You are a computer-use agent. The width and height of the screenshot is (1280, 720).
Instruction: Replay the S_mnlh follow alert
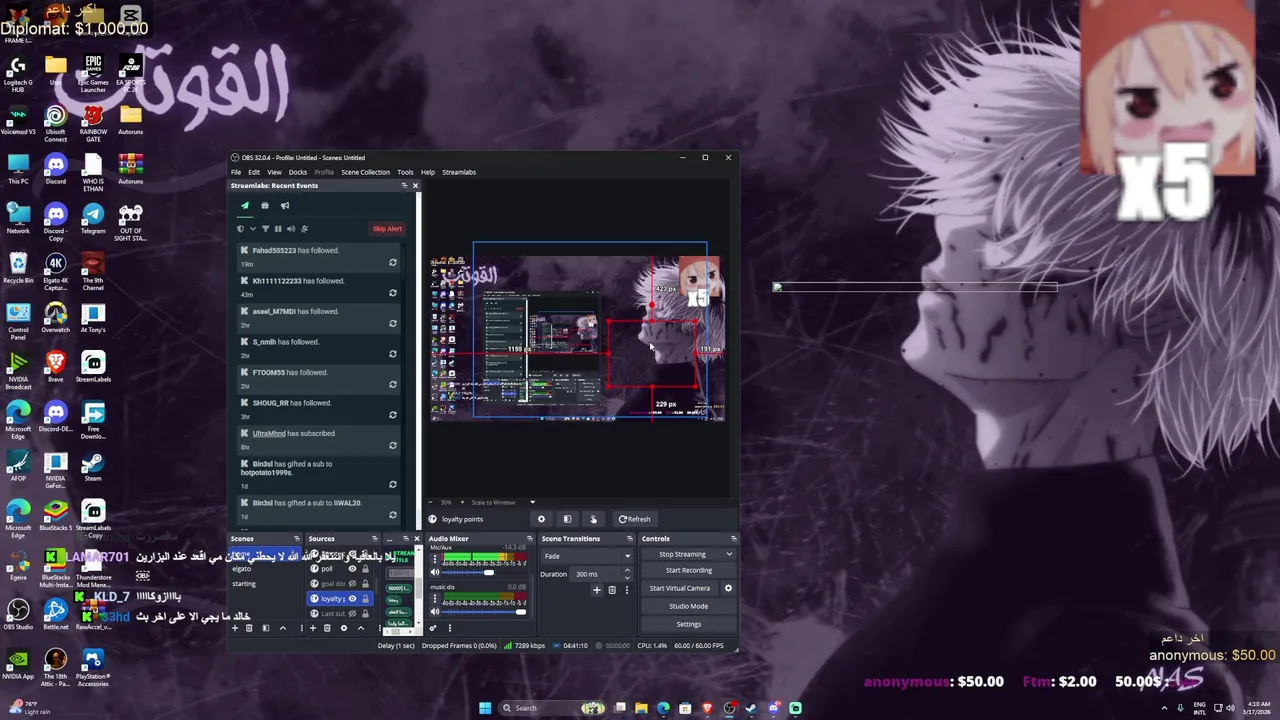393,354
